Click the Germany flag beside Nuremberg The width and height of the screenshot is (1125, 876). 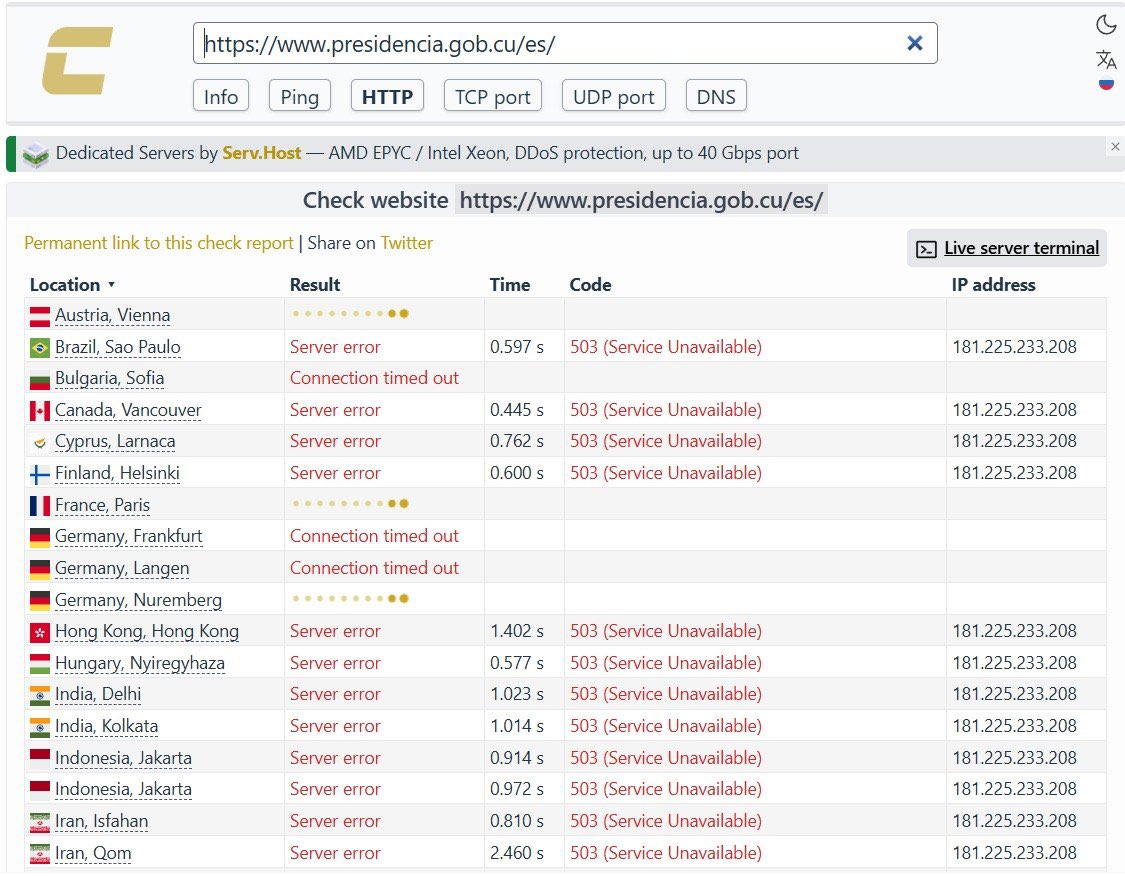tap(39, 601)
